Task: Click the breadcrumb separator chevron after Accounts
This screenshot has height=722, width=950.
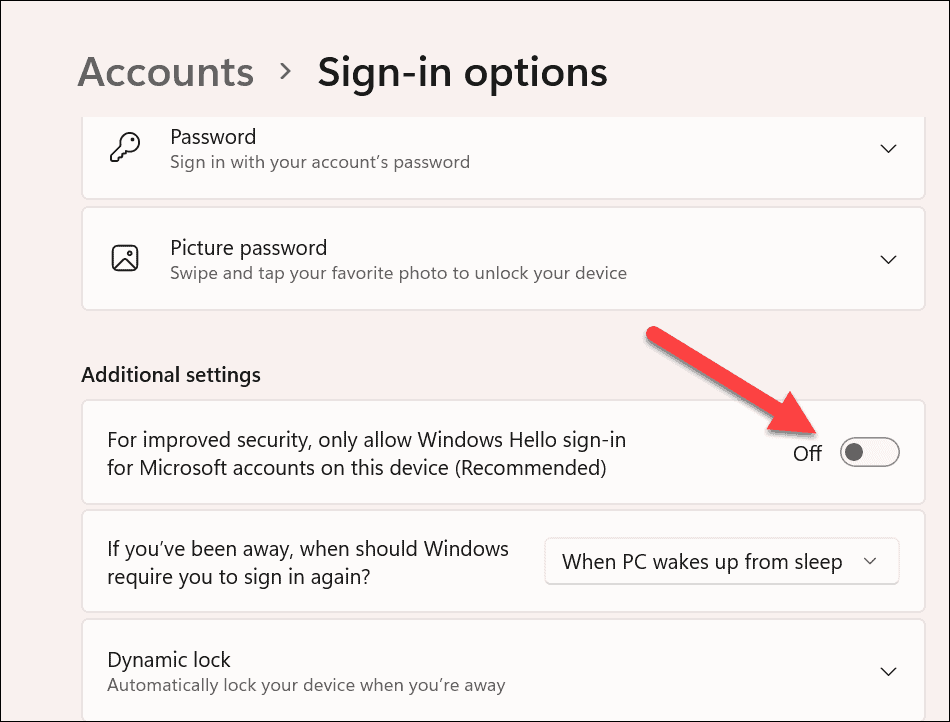Action: [x=285, y=72]
